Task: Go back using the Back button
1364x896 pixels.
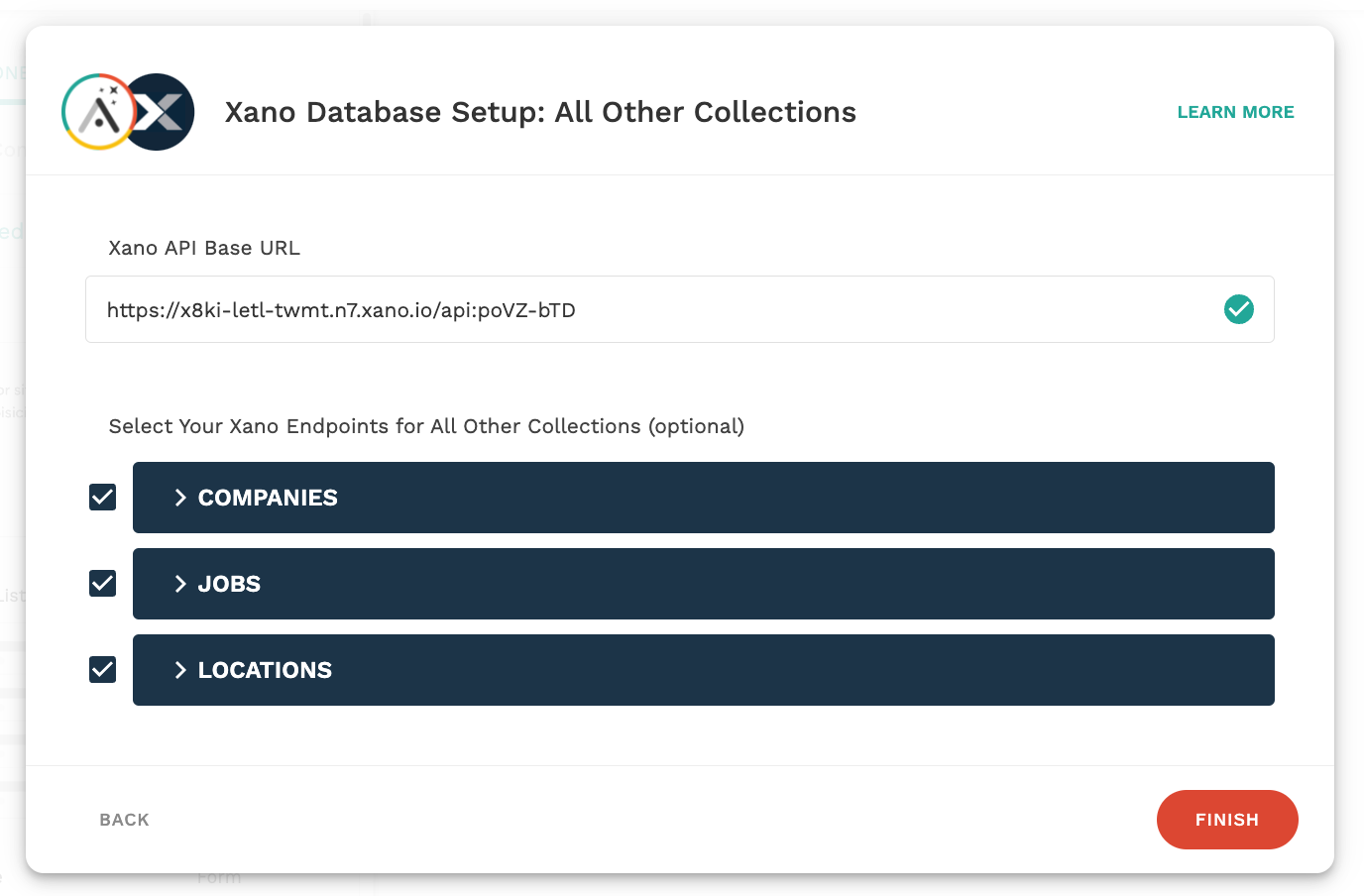Action: 124,820
